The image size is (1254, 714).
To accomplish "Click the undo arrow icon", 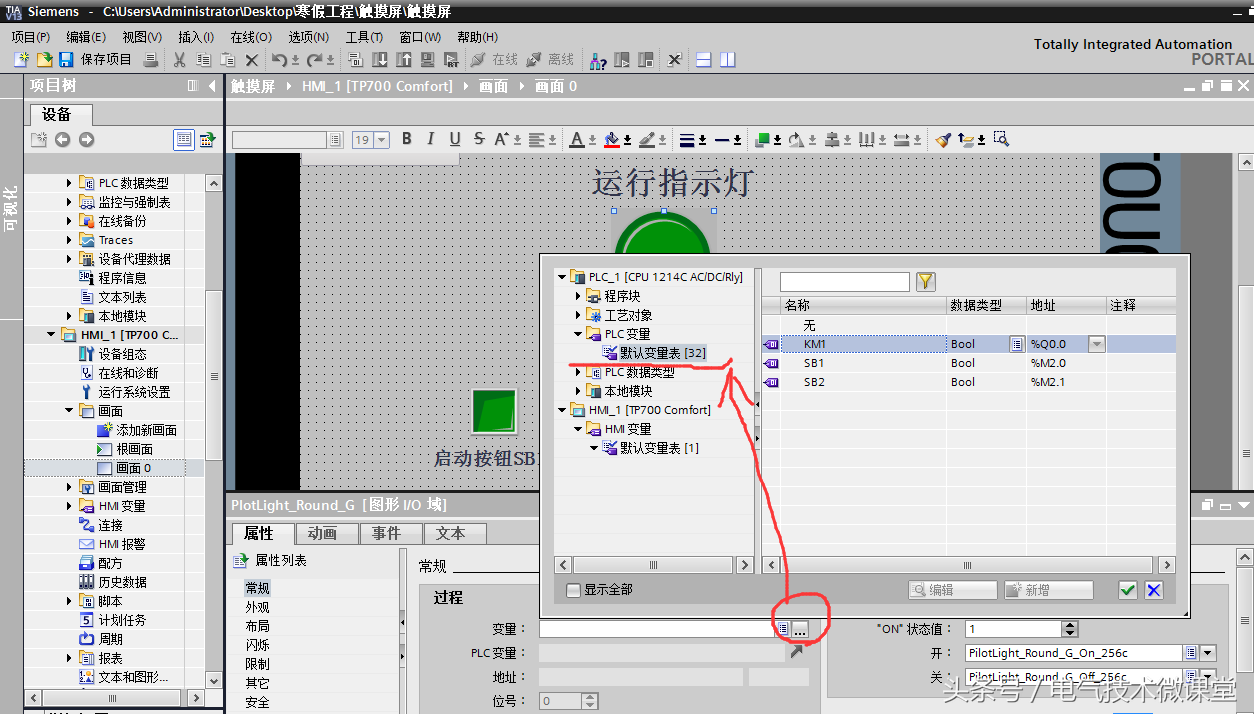I will 280,60.
